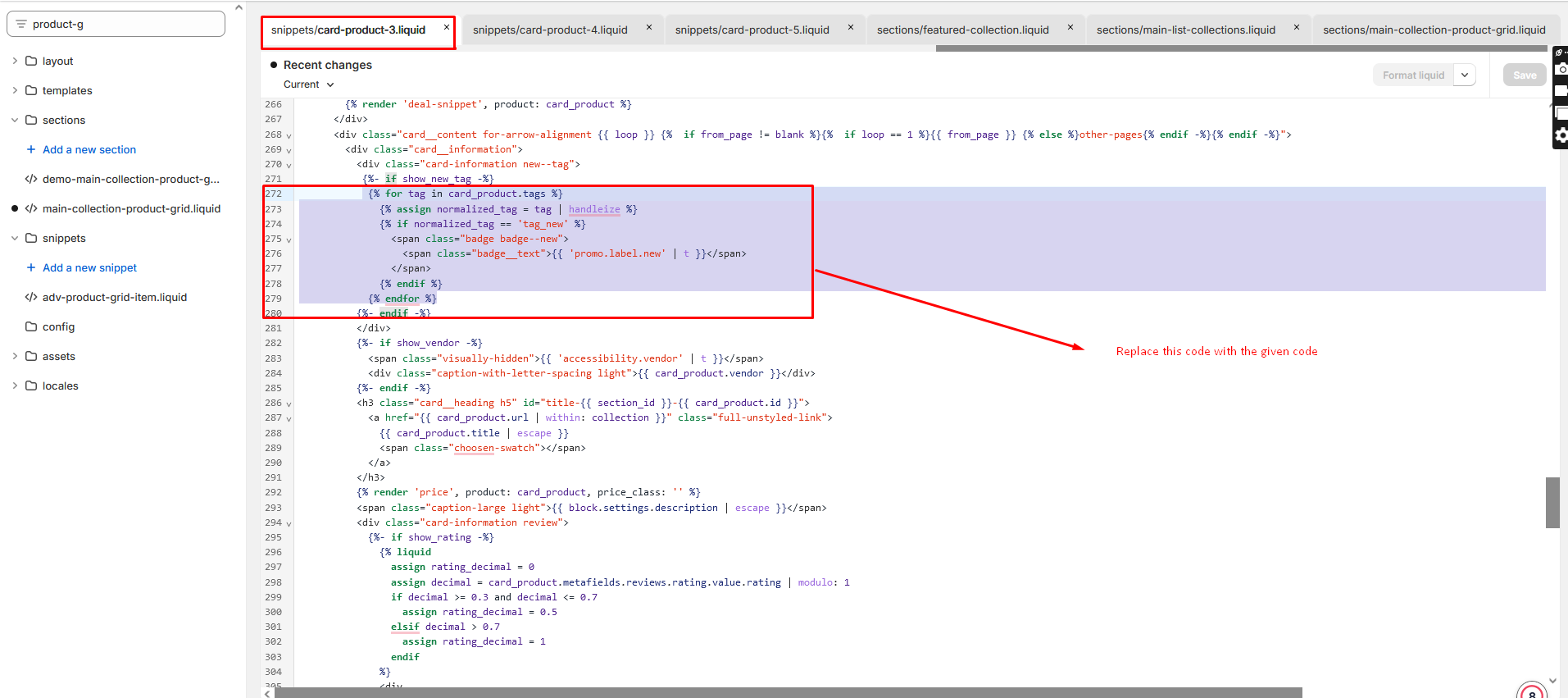Image resolution: width=1568 pixels, height=698 pixels.
Task: Click Add a new snippet link
Action: 90,267
